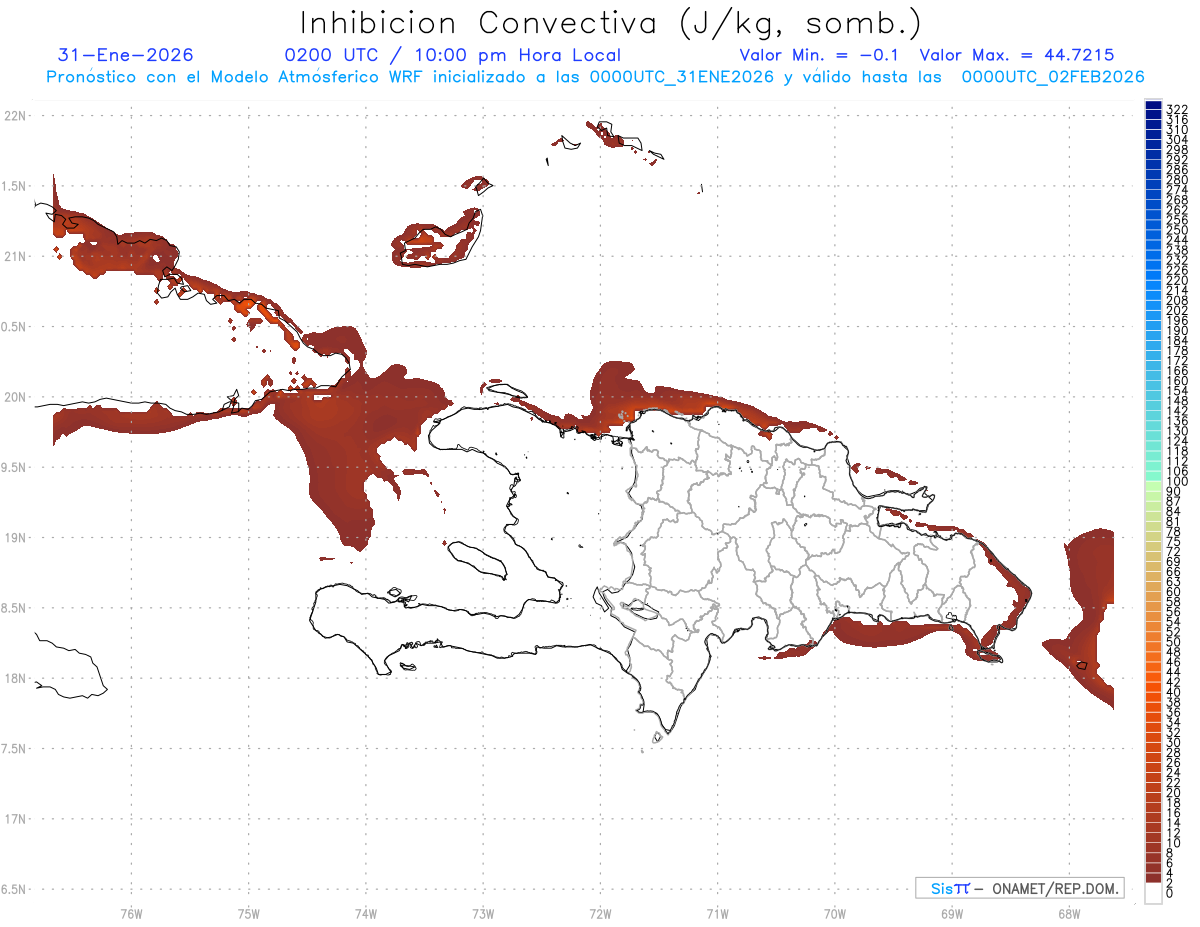Click the '1.5N' latitude label
Viewport: 1200px width, 927px height.
[14, 186]
